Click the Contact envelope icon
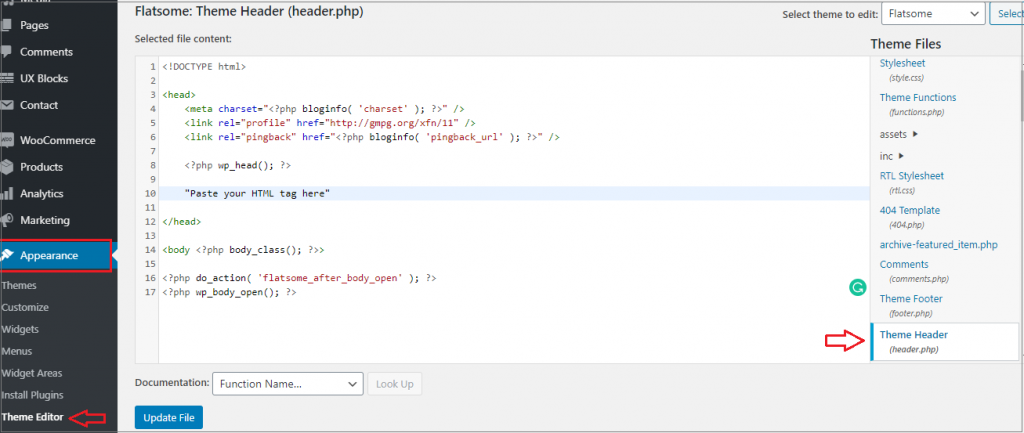The image size is (1024, 433). tap(7, 105)
